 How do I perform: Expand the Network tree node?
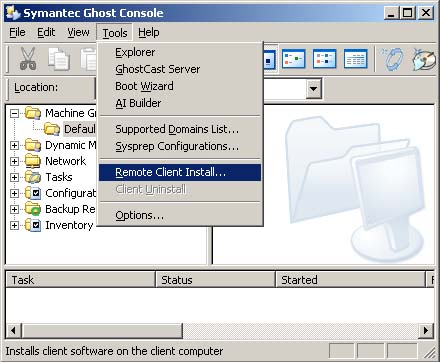[14, 161]
